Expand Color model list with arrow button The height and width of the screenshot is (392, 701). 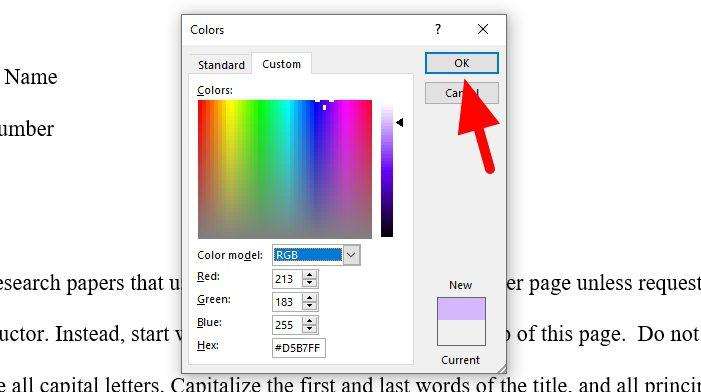pyautogui.click(x=351, y=255)
